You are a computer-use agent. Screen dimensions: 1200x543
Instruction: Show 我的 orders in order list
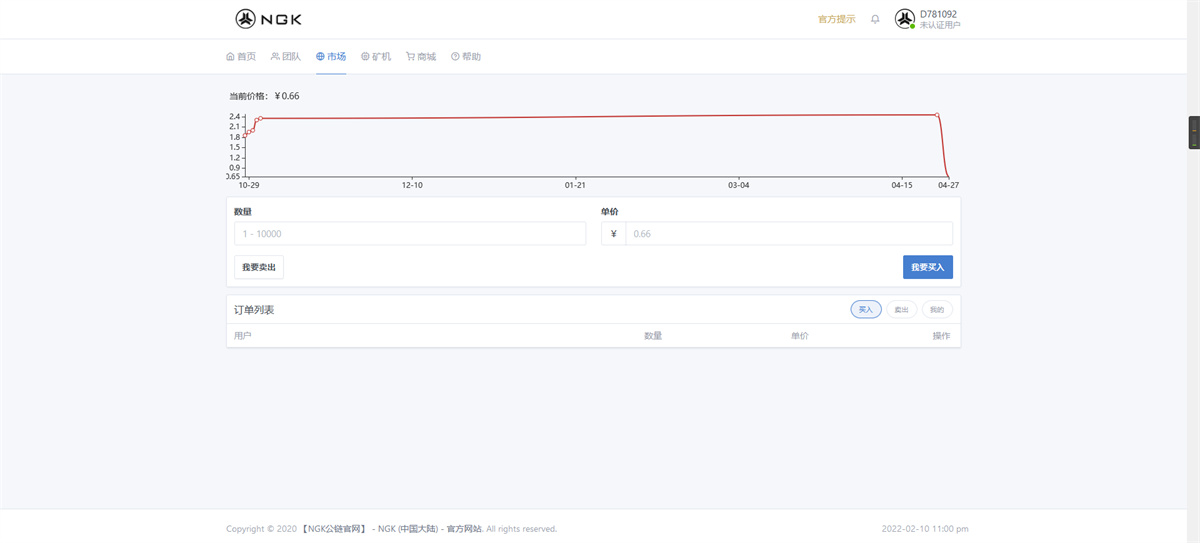coord(936,310)
